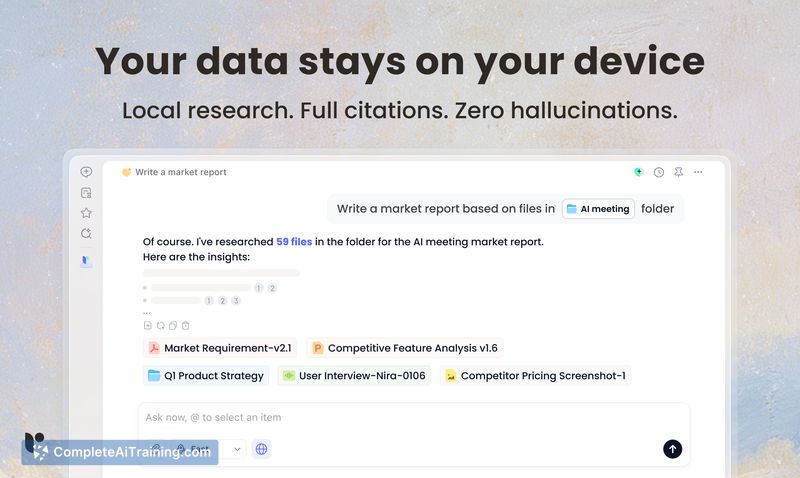Delete the response with trash icon
The height and width of the screenshot is (478, 800).
click(x=186, y=325)
